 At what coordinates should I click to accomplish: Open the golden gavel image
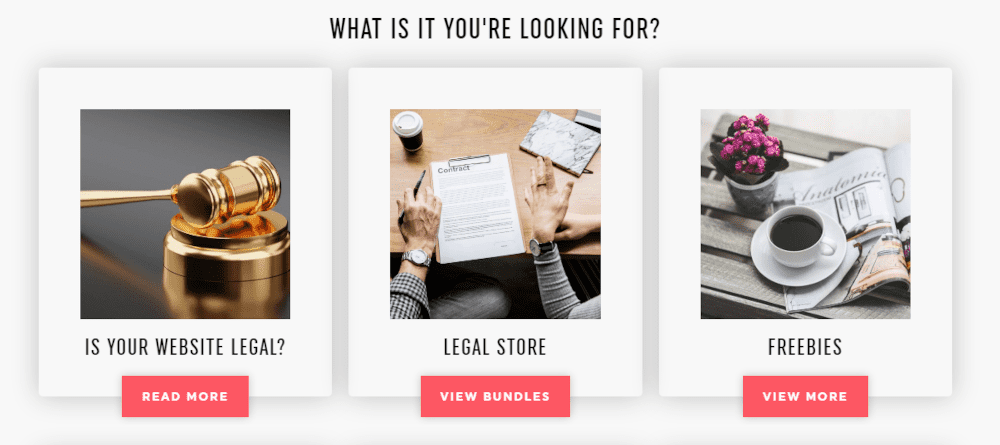tap(185, 214)
